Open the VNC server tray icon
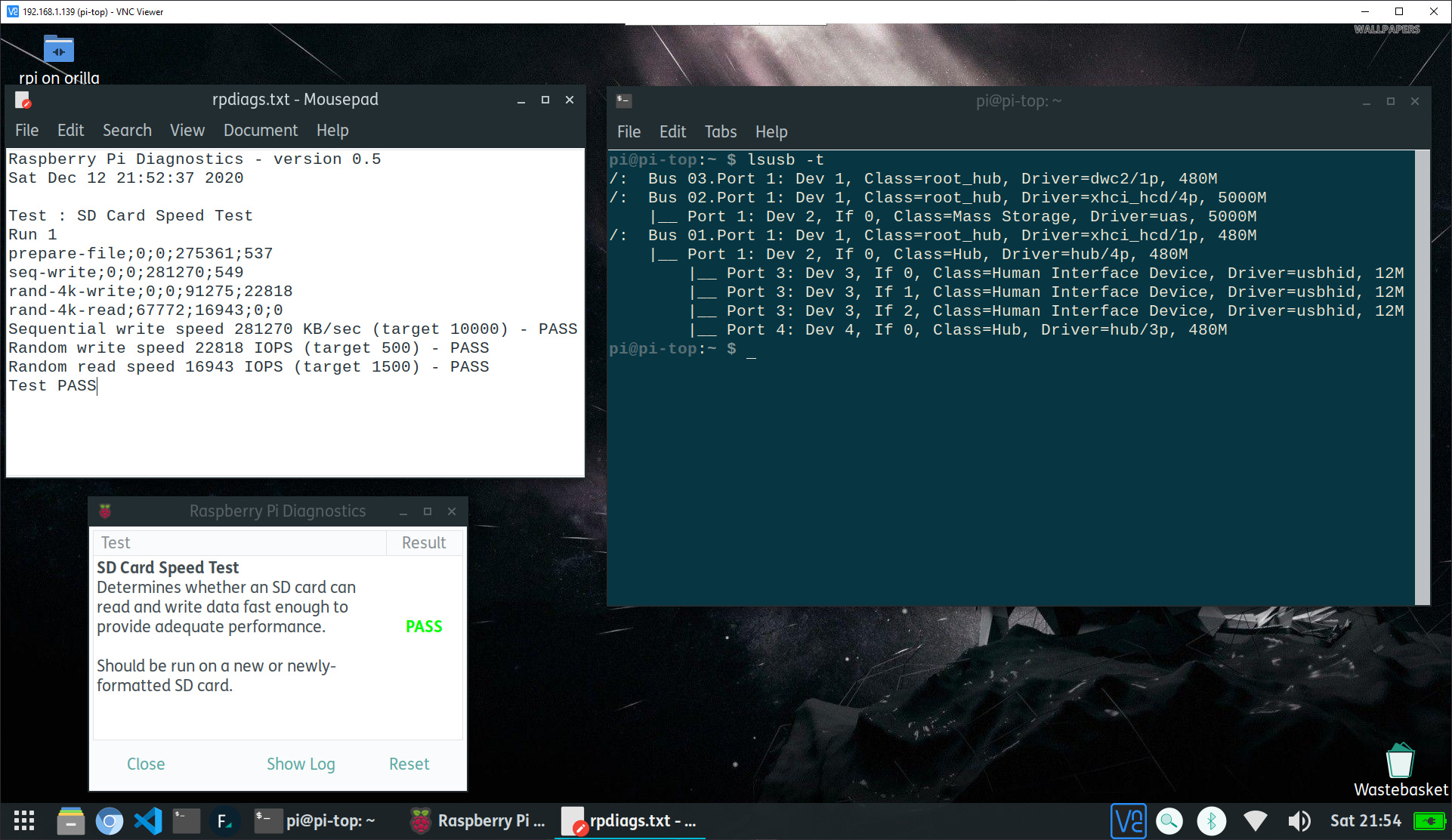The width and height of the screenshot is (1452, 840). click(x=1129, y=821)
